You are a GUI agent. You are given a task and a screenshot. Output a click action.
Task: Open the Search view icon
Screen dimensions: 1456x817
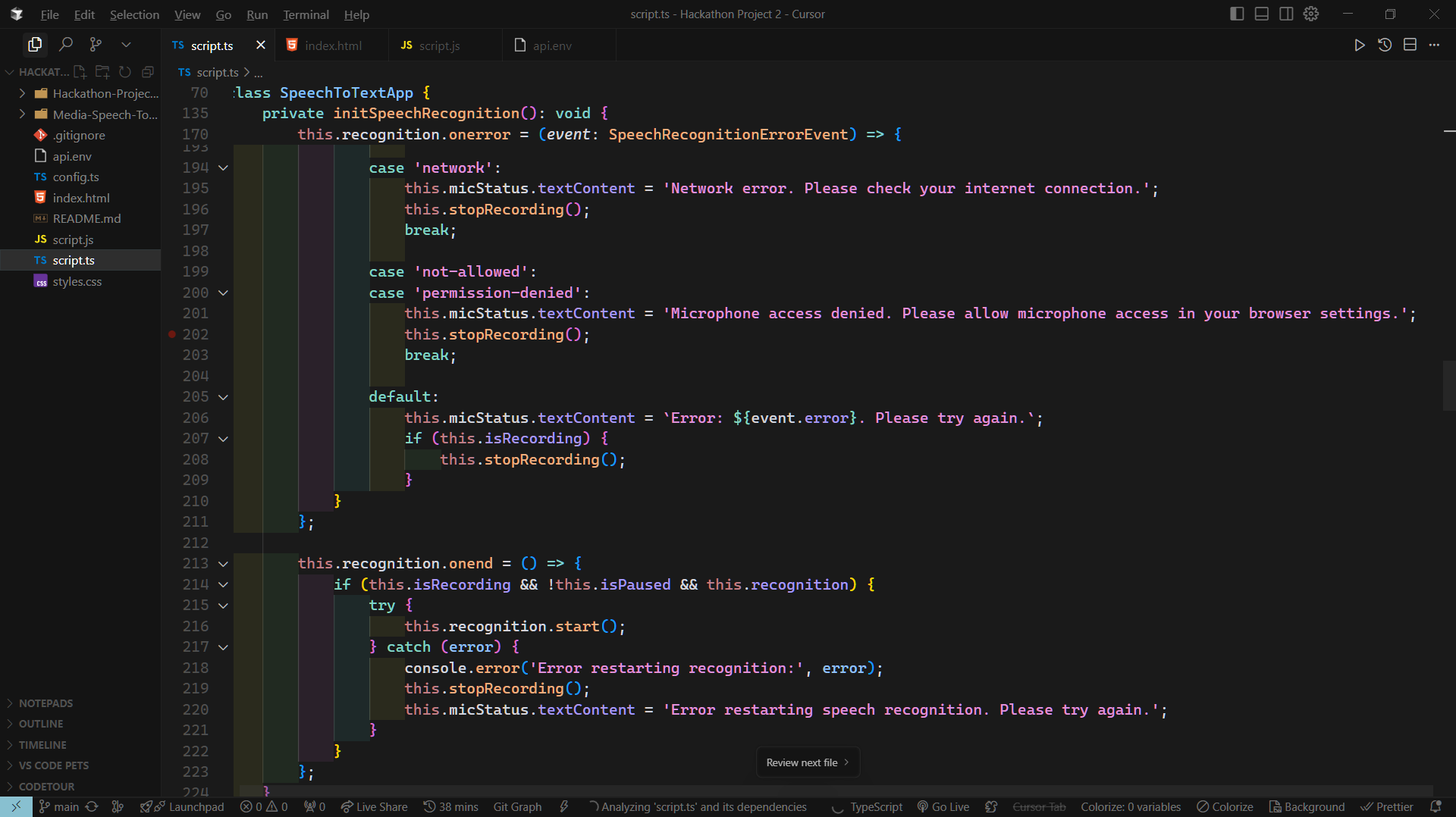[66, 45]
